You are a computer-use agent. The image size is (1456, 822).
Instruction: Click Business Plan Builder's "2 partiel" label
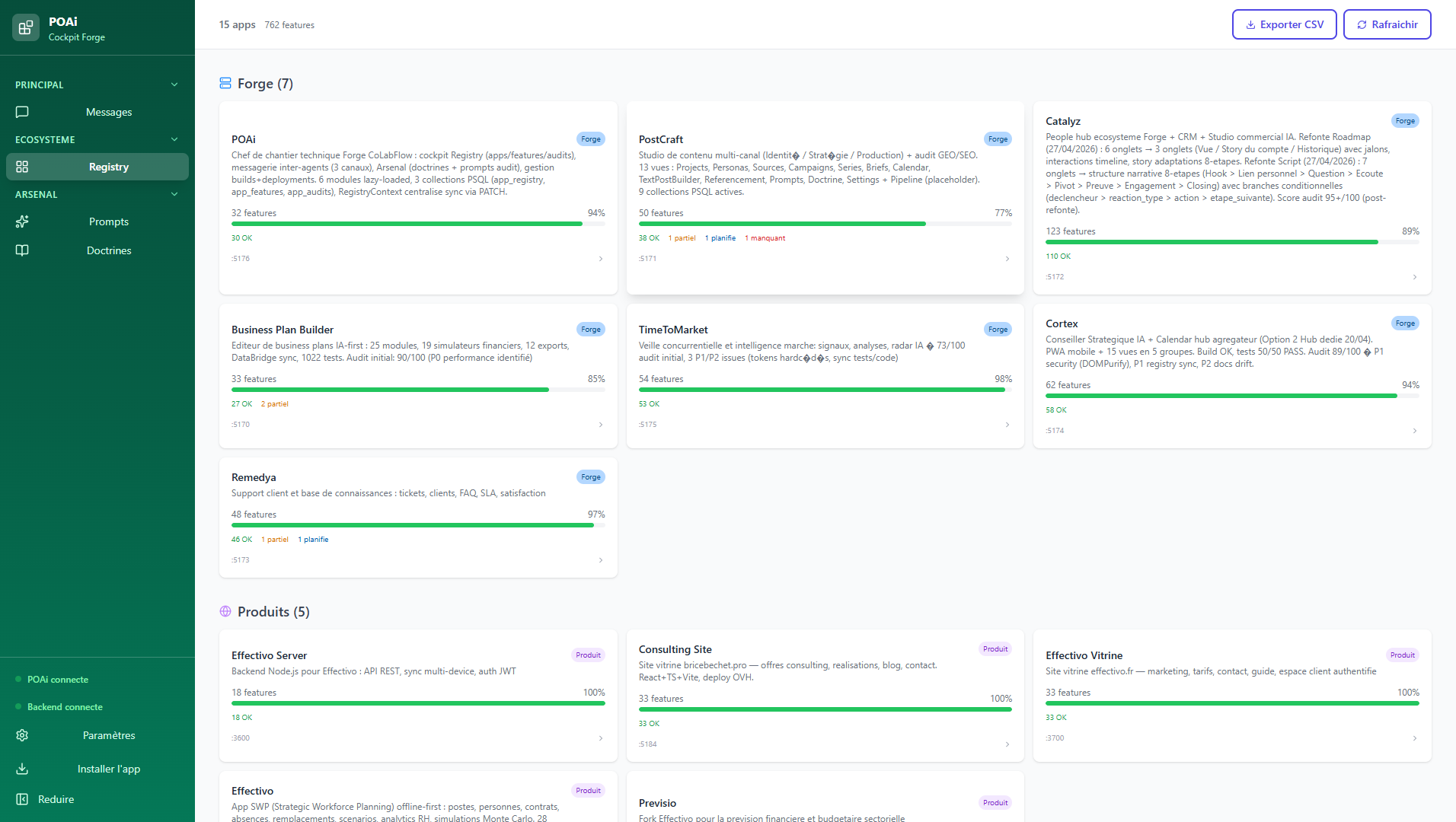tap(275, 404)
